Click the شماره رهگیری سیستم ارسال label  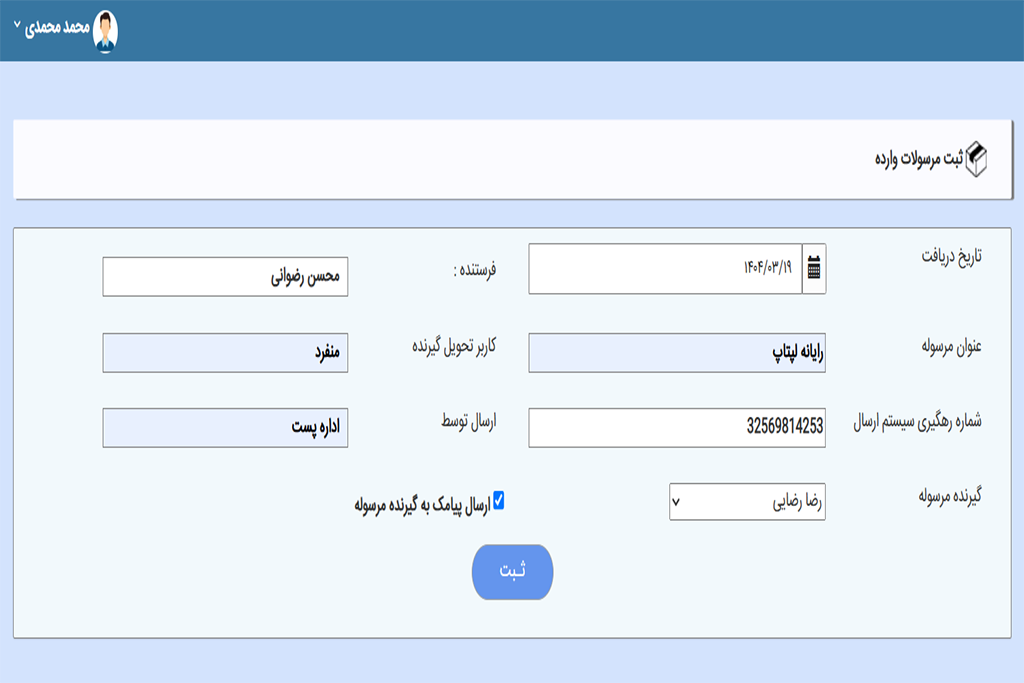[917, 421]
